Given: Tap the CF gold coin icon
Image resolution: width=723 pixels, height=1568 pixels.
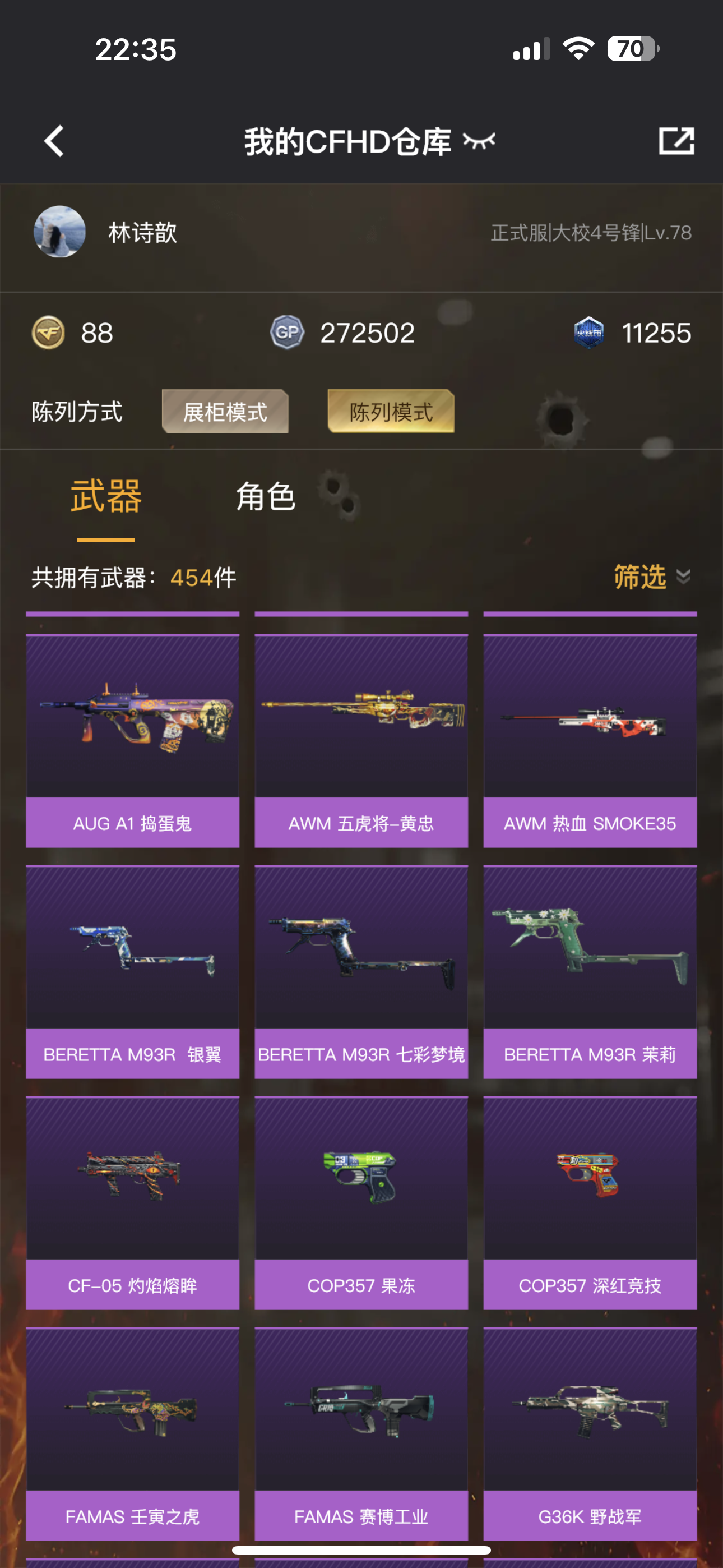Looking at the screenshot, I should pyautogui.click(x=48, y=333).
